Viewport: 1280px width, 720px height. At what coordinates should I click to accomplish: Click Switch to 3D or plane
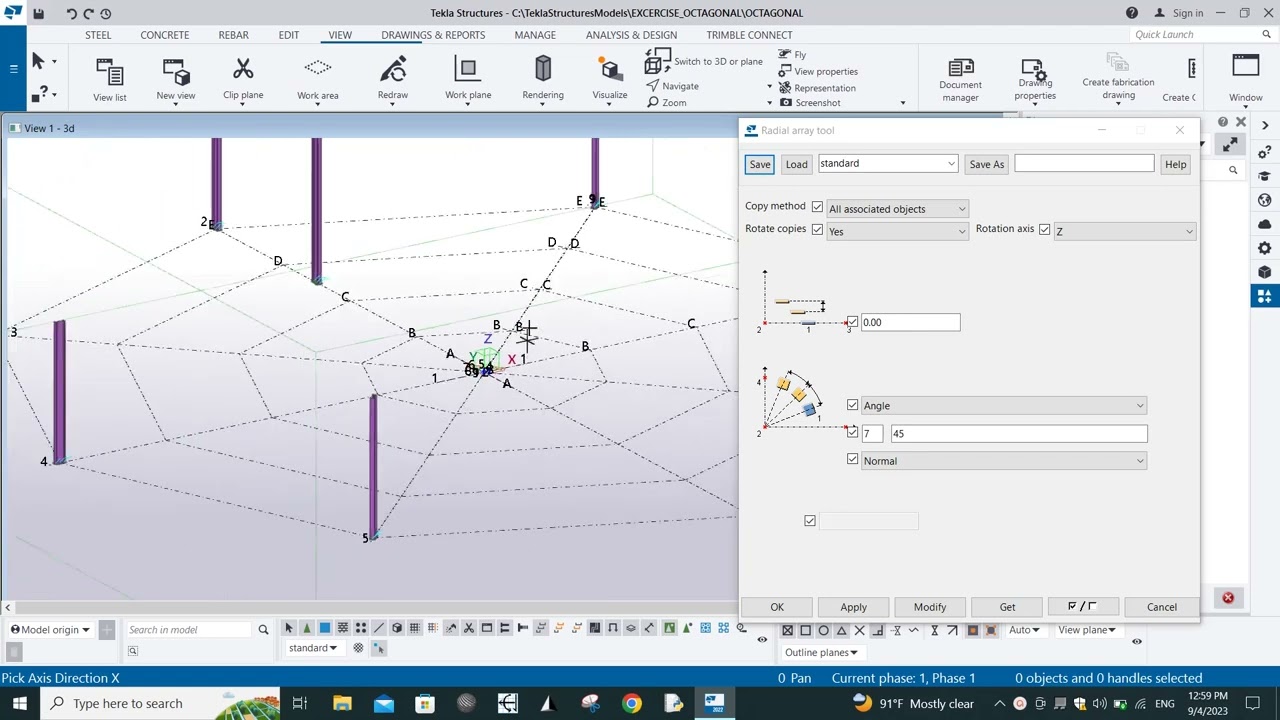click(704, 62)
